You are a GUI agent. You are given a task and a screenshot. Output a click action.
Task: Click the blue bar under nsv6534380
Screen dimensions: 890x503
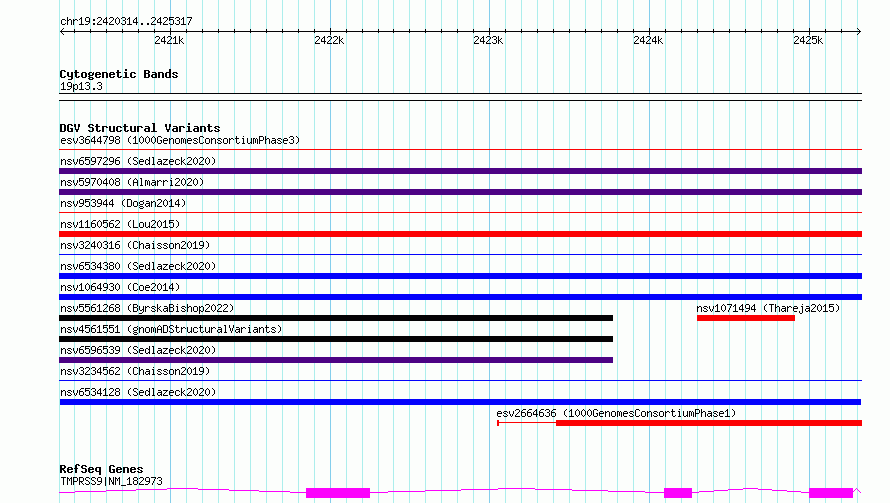tap(460, 276)
